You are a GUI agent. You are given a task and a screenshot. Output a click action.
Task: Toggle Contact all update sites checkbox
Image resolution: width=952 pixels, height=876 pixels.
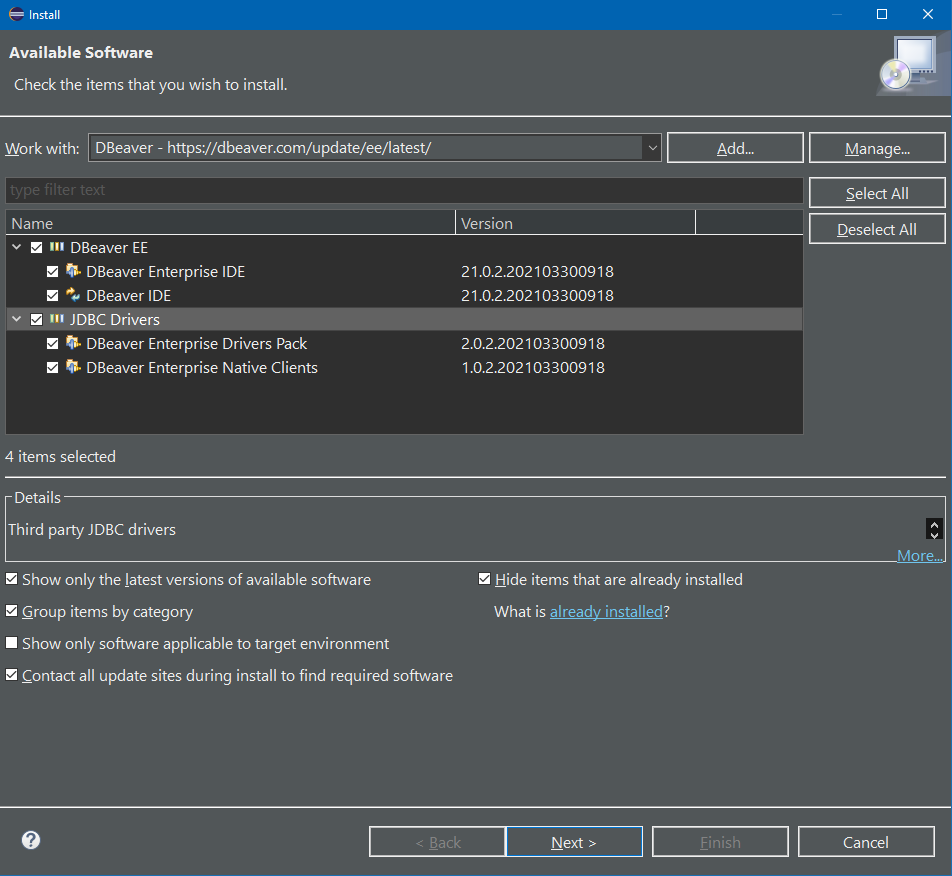(12, 675)
